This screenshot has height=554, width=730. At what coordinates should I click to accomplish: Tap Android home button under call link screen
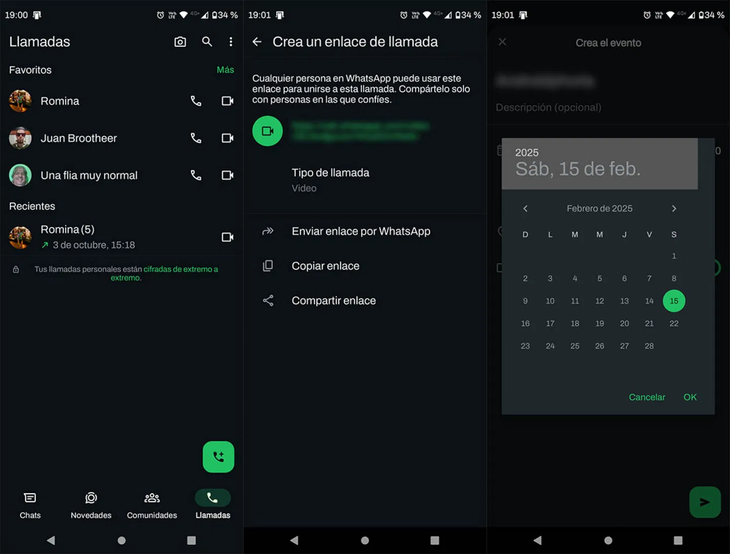click(365, 540)
